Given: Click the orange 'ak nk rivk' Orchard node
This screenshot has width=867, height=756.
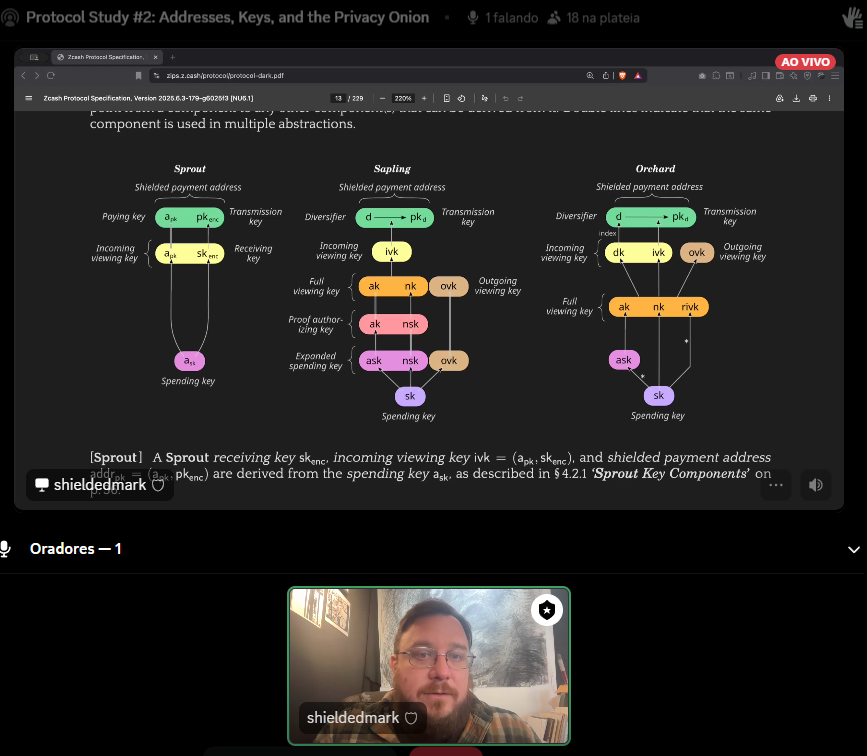Looking at the screenshot, I should point(659,307).
